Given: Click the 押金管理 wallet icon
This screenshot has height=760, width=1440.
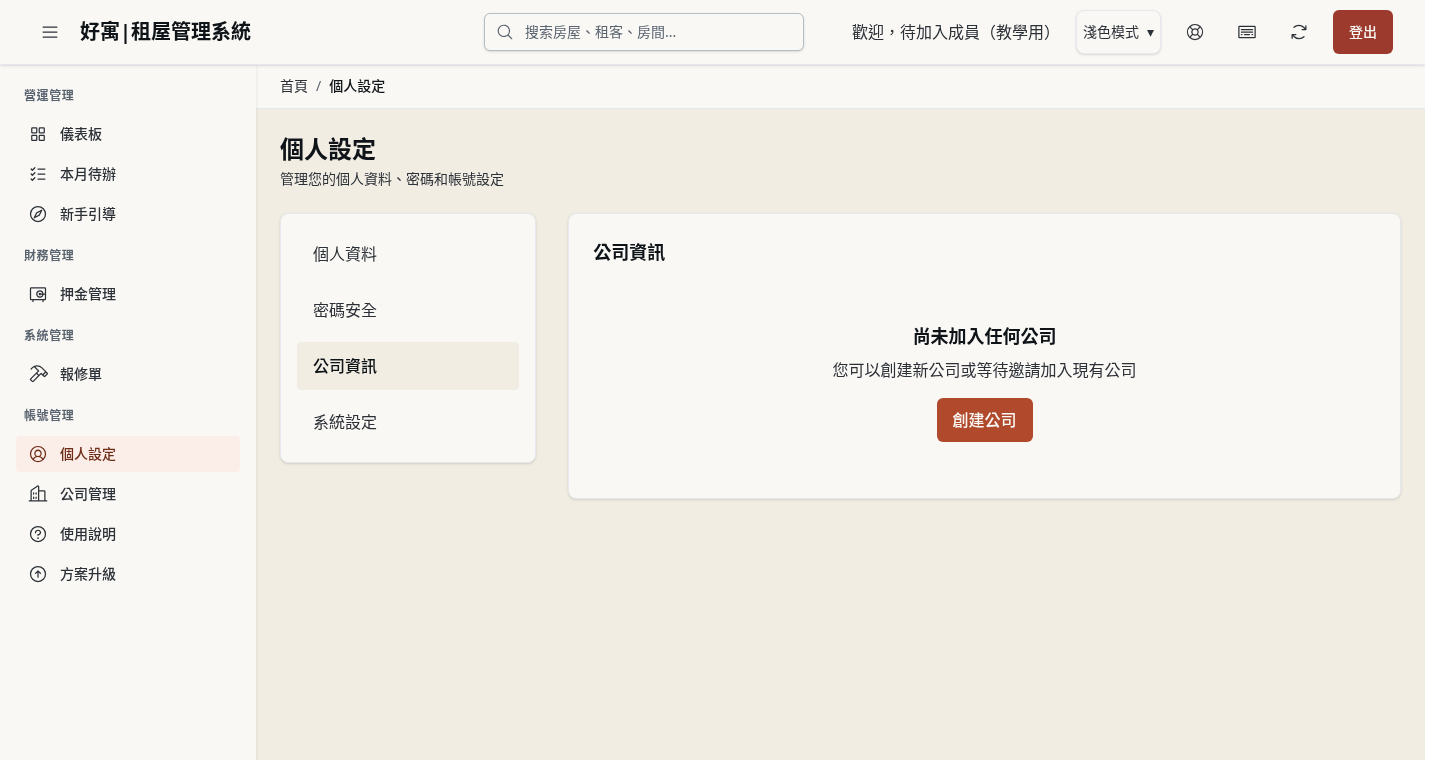Looking at the screenshot, I should (x=38, y=294).
